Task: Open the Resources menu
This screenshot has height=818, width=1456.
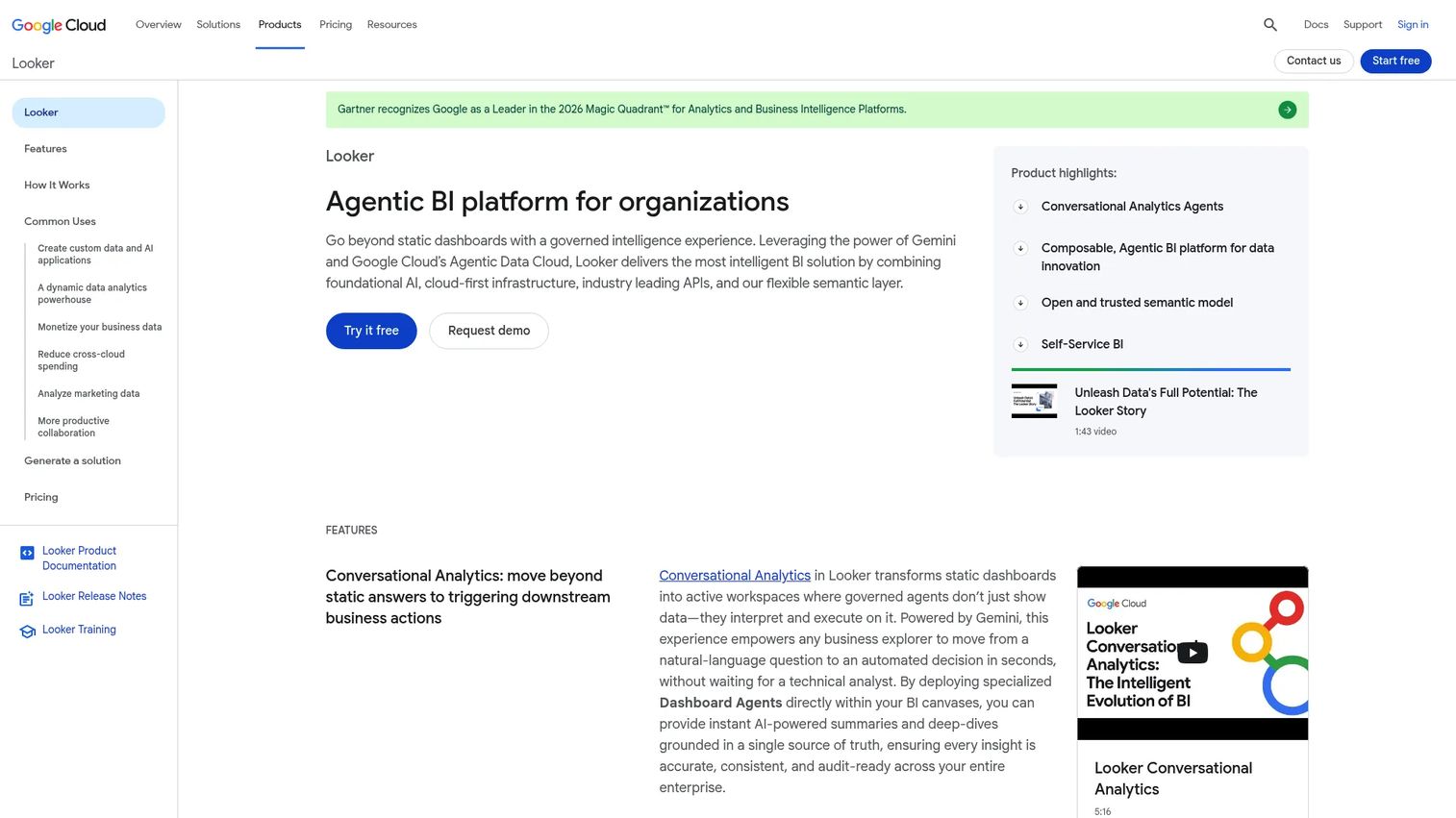Action: [392, 25]
